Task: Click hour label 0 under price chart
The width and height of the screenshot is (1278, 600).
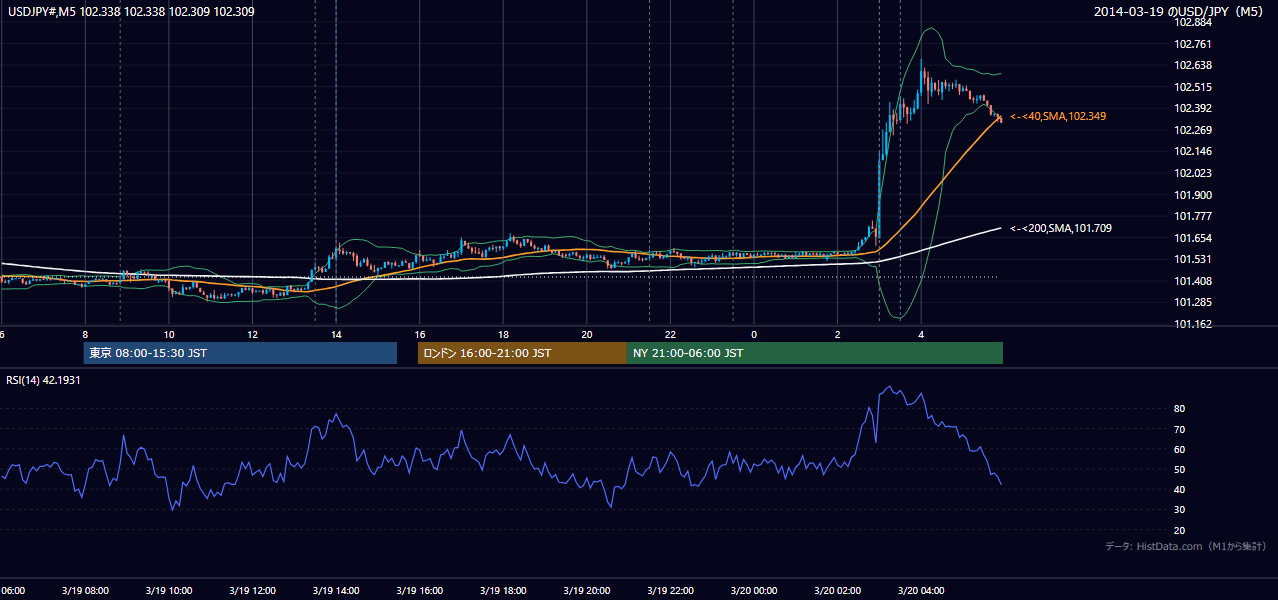Action: point(754,334)
